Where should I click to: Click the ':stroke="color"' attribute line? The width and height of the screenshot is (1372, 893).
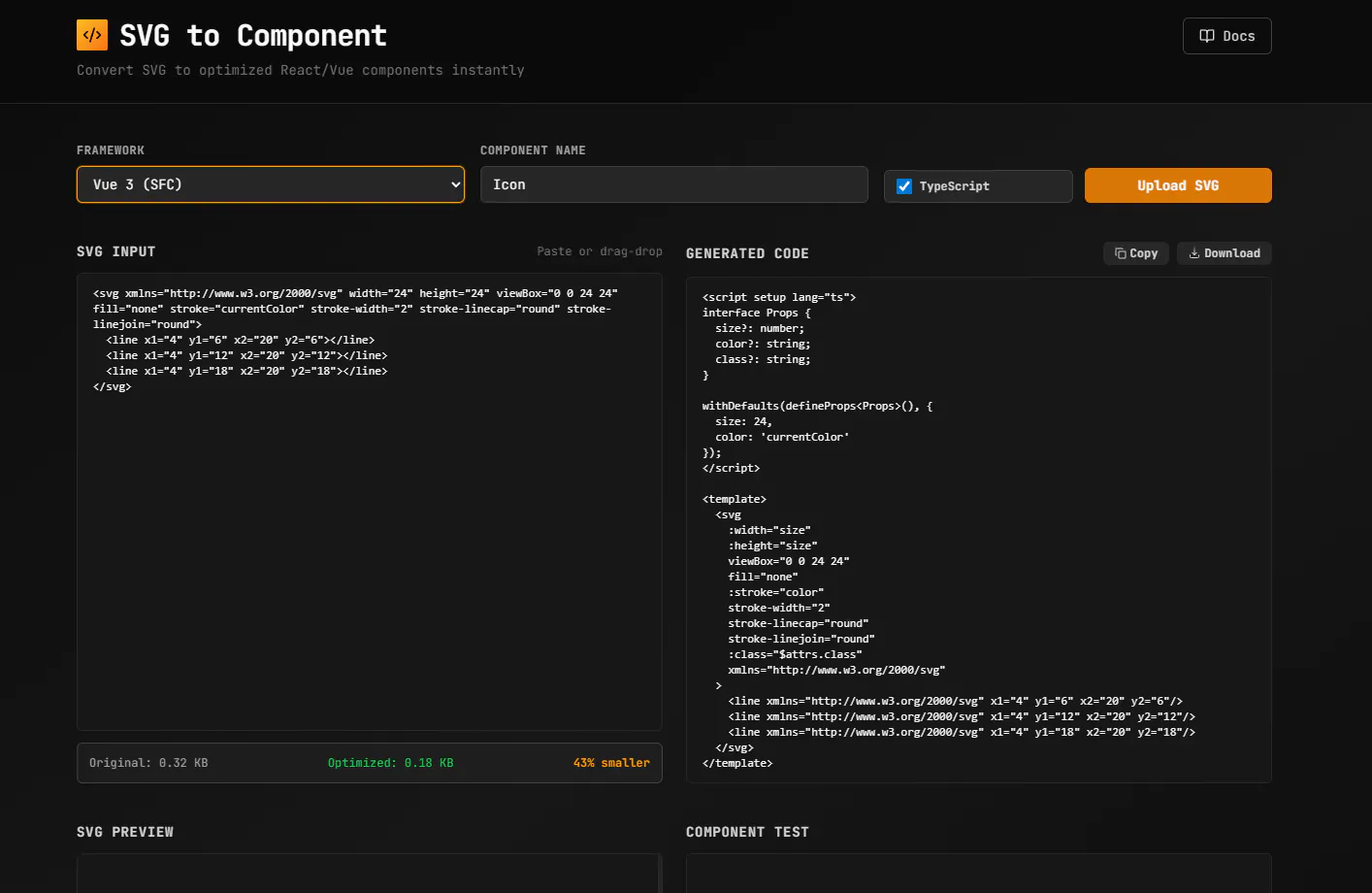(x=776, y=592)
